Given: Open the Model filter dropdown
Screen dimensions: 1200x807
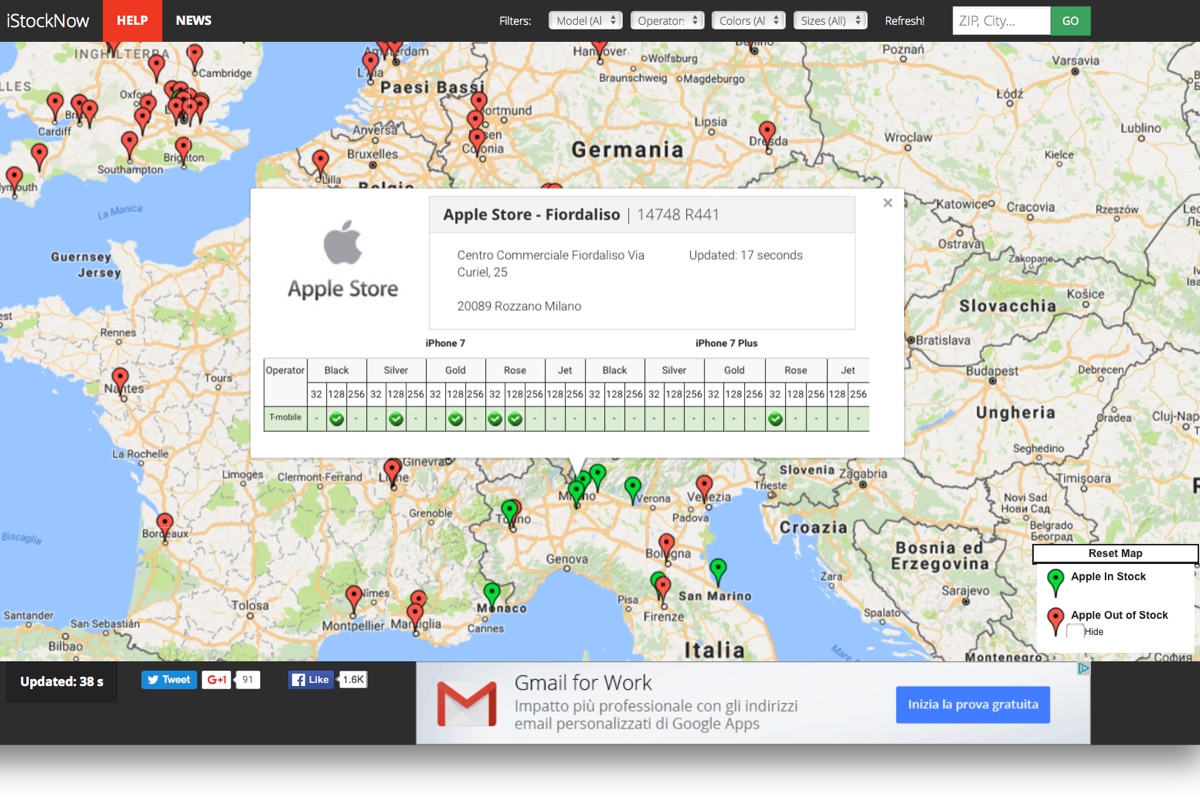Looking at the screenshot, I should coord(585,21).
